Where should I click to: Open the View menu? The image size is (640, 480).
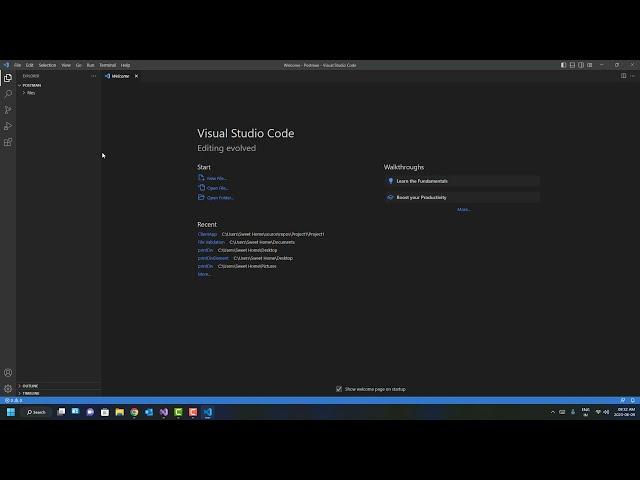point(66,65)
